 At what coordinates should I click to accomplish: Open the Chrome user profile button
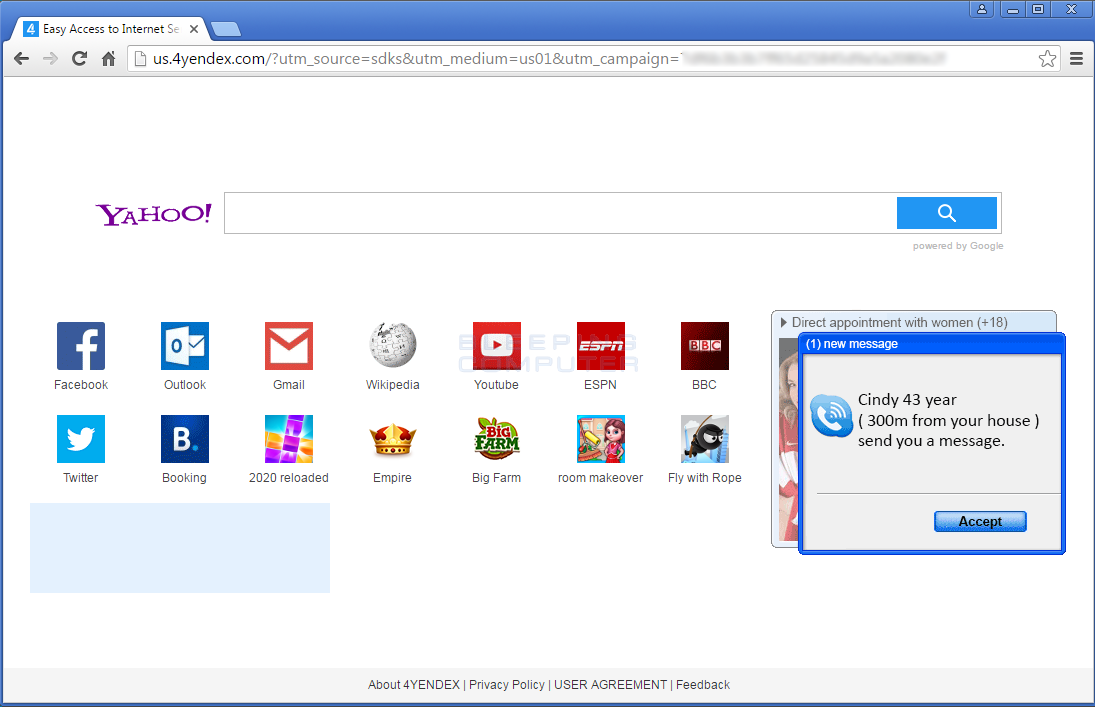coord(982,9)
